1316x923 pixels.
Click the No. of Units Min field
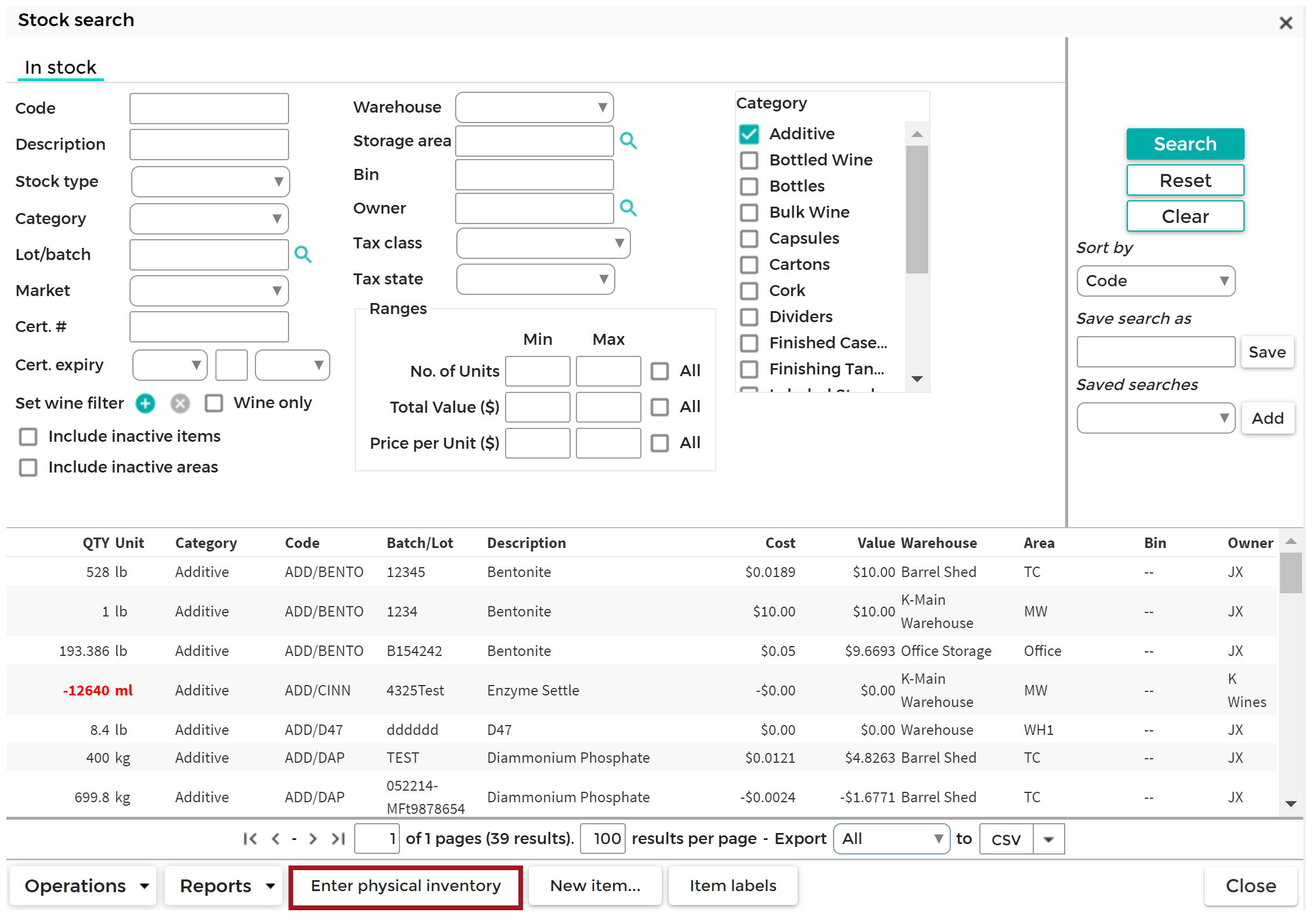[538, 371]
